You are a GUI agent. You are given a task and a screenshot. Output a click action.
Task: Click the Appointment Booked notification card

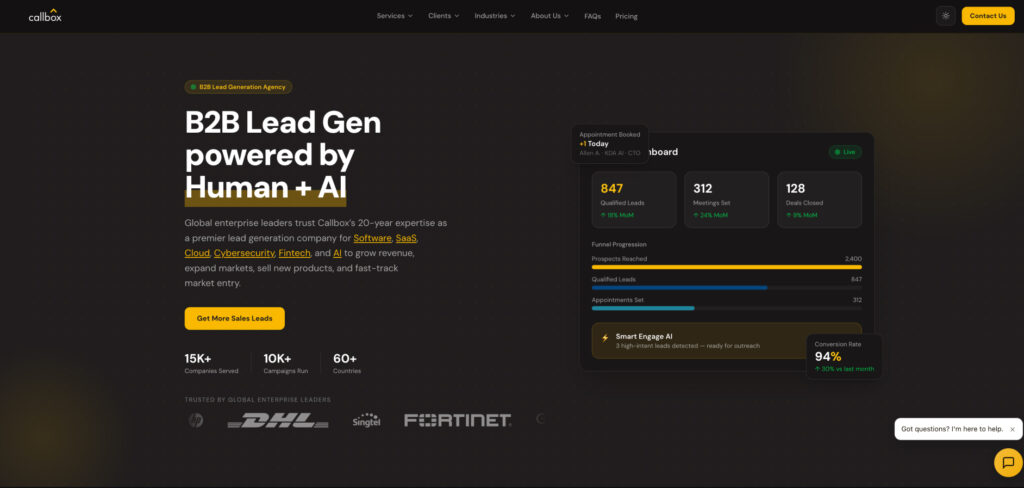pos(610,144)
